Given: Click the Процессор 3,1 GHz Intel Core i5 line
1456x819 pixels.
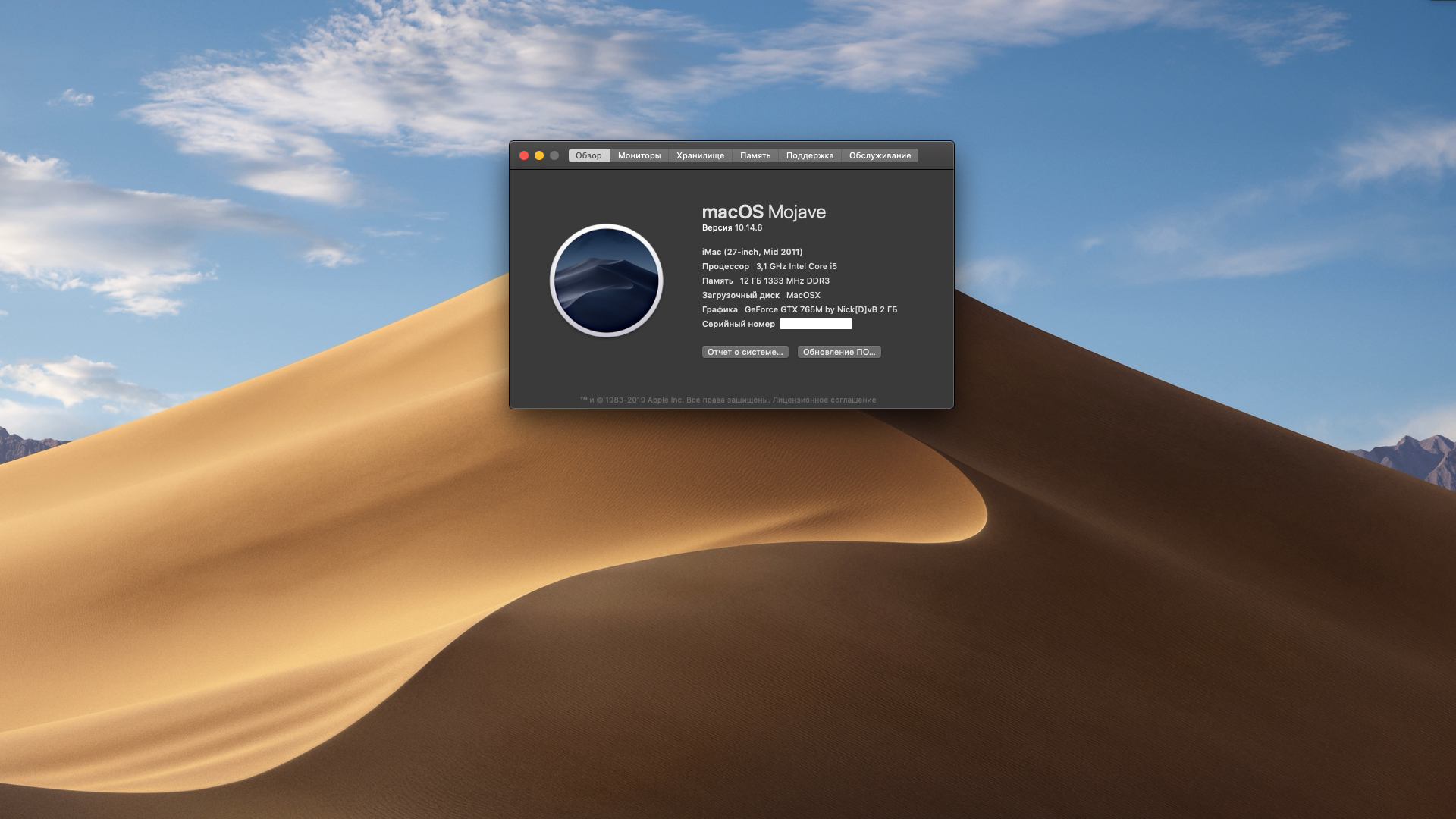Looking at the screenshot, I should click(x=769, y=266).
